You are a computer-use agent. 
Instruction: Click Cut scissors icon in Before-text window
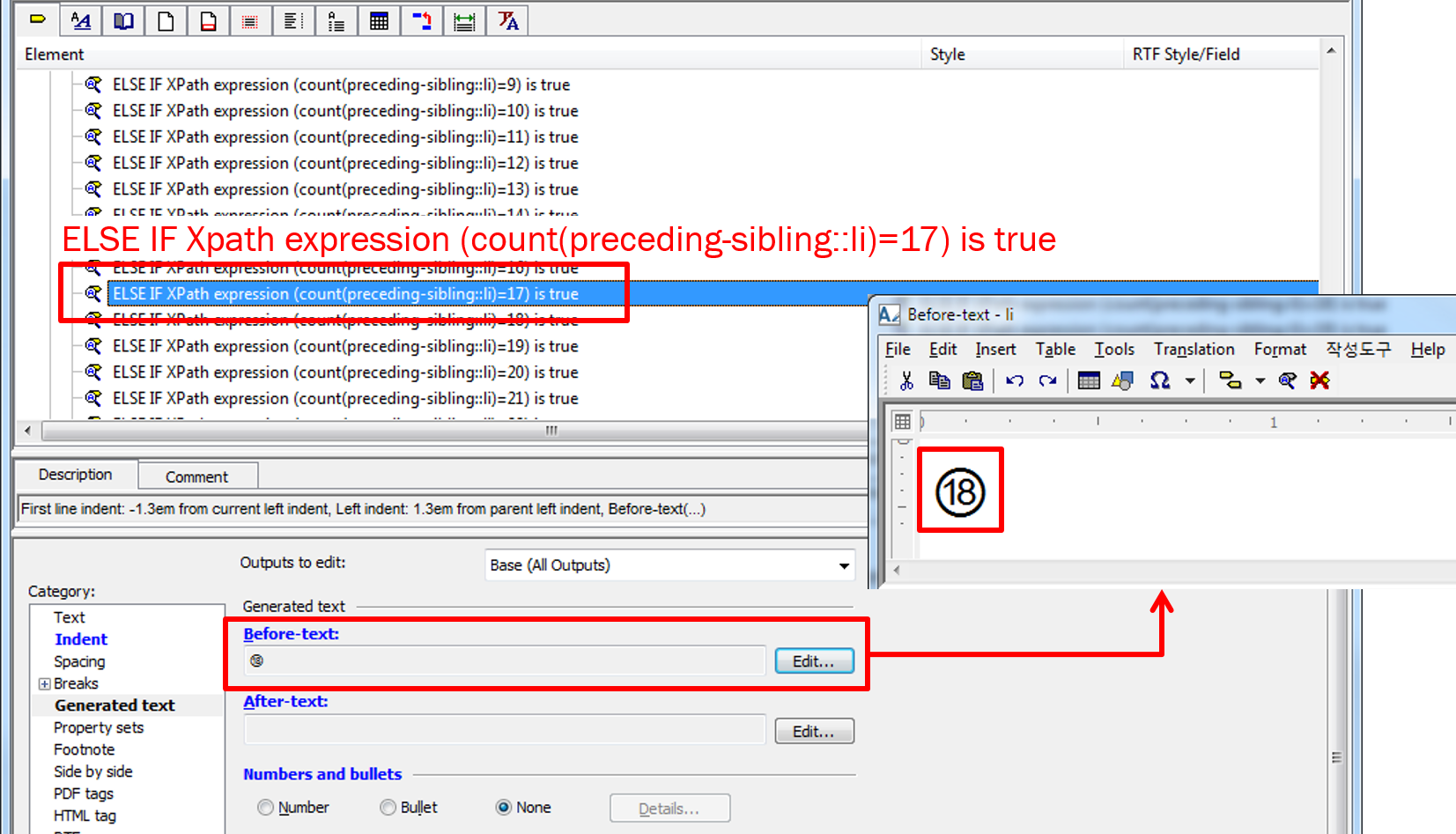click(x=906, y=380)
